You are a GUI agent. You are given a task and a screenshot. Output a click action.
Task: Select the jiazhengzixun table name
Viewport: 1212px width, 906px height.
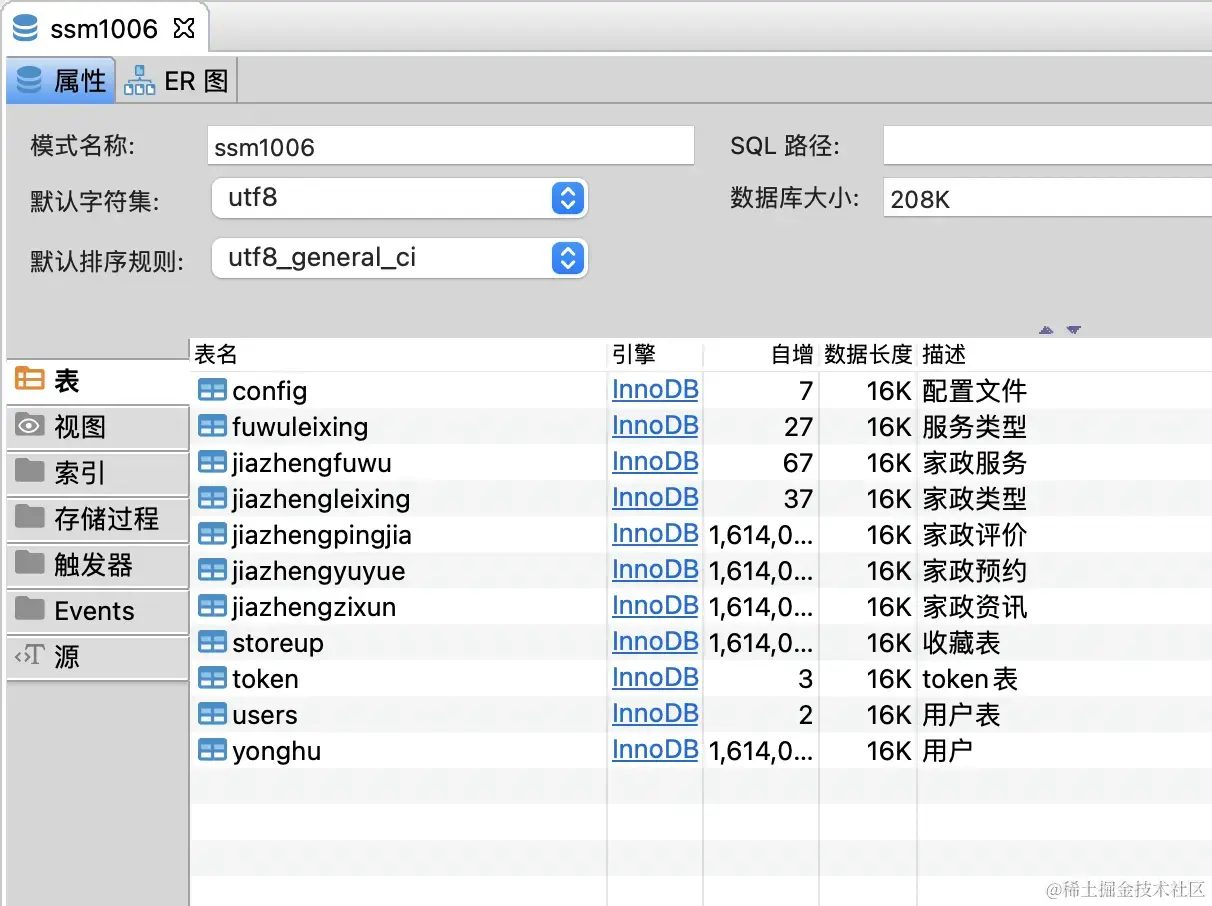[314, 608]
